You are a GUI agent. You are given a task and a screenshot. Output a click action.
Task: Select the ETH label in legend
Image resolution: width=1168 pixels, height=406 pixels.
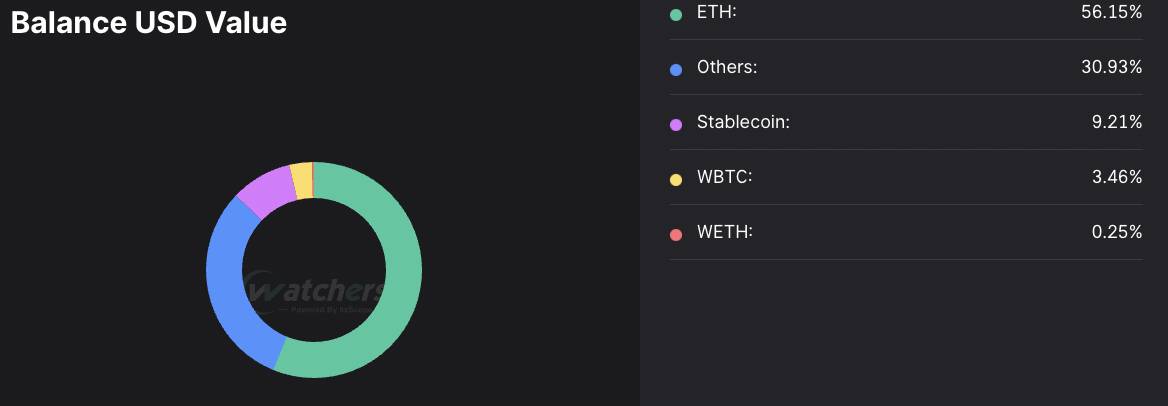point(717,12)
